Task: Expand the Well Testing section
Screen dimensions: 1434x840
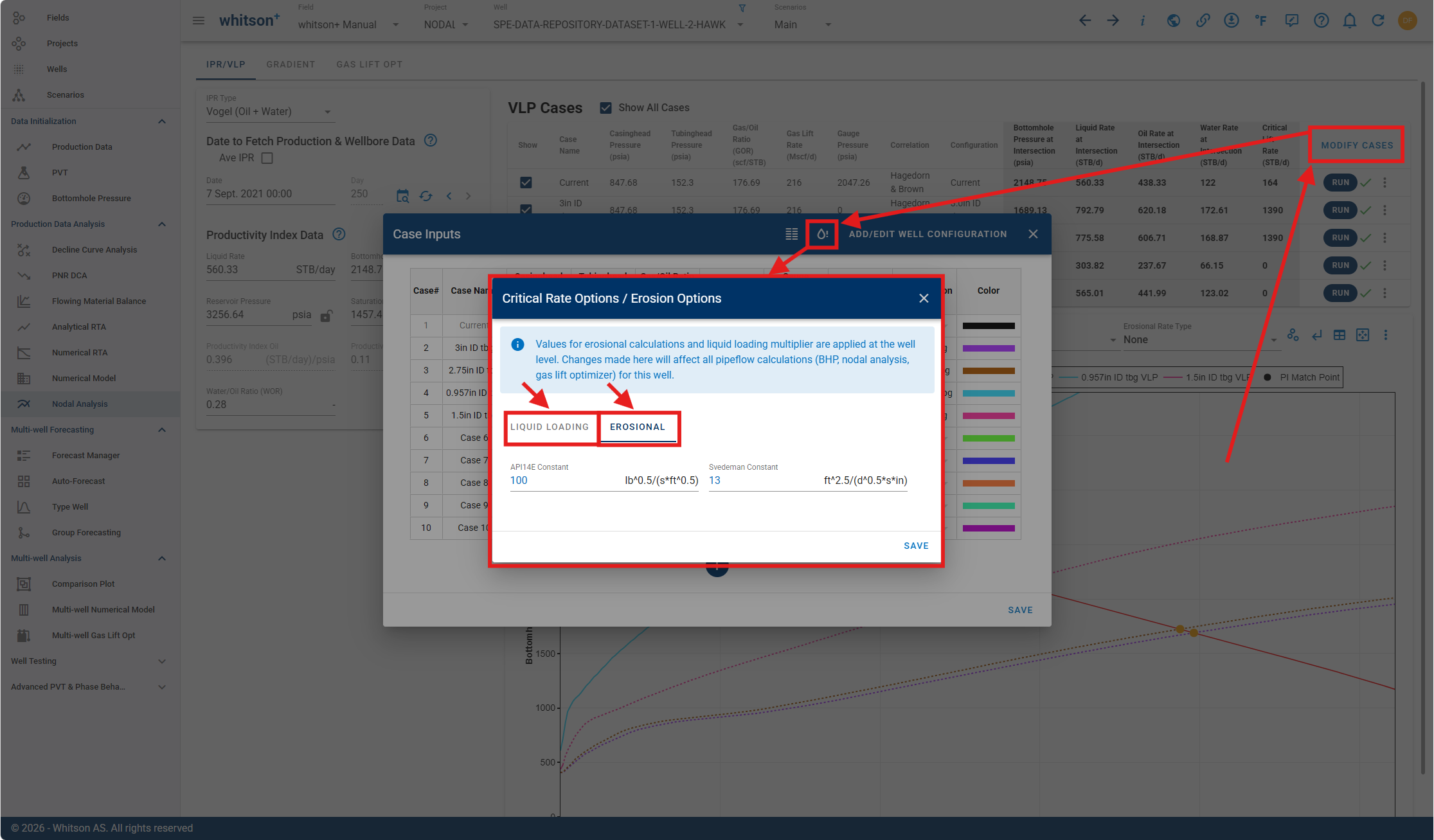Action: [162, 661]
